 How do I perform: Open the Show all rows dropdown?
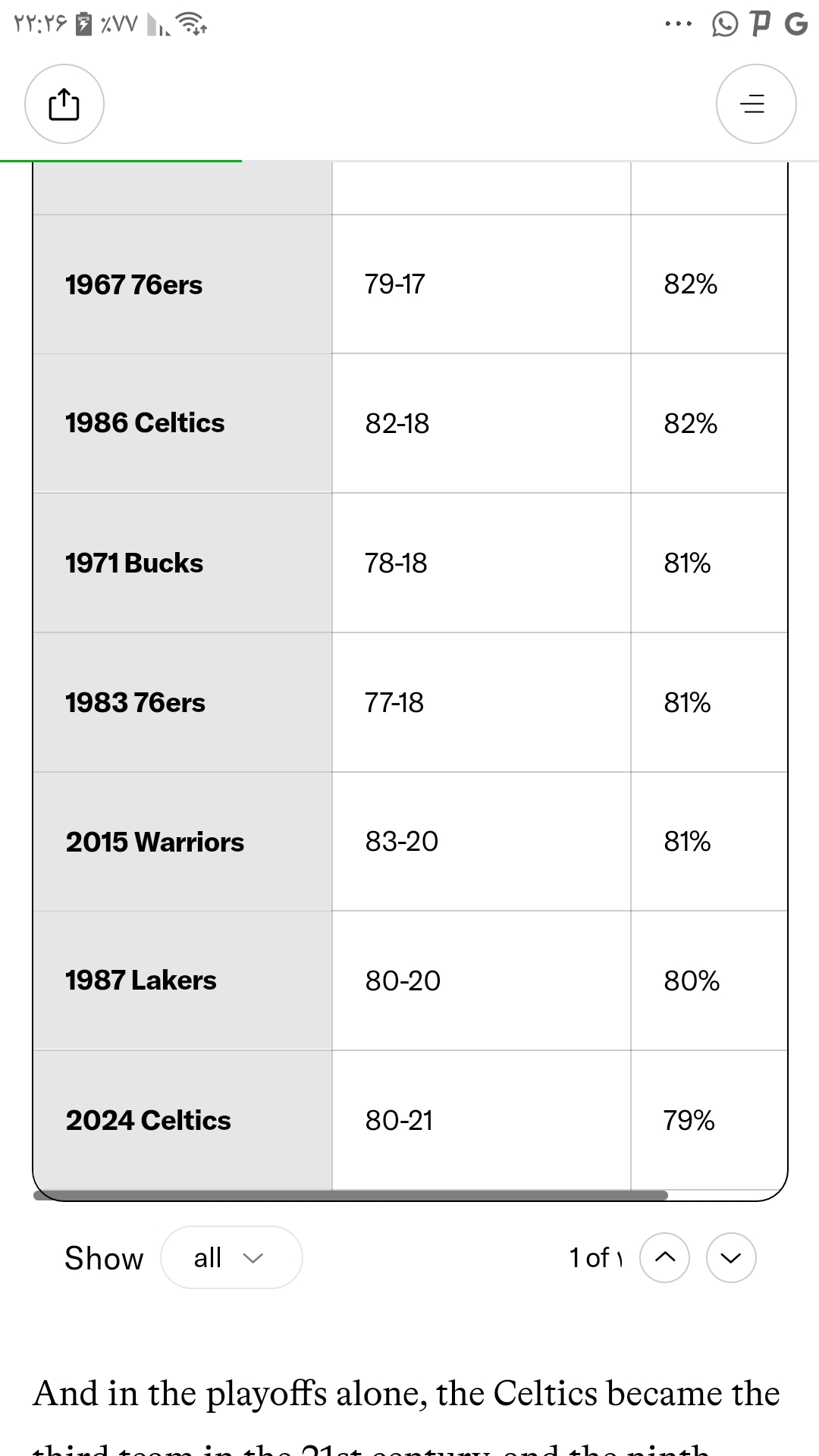tap(231, 1257)
